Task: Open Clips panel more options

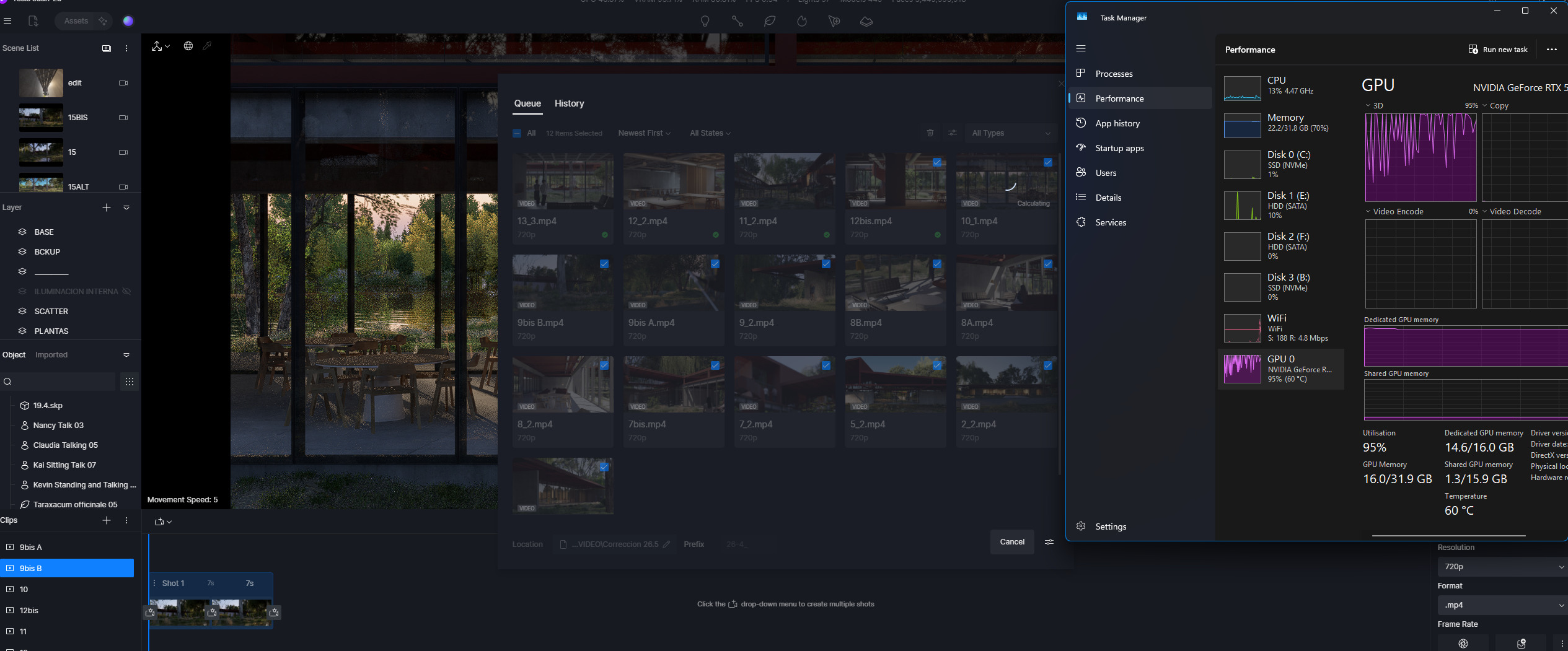Action: (x=126, y=520)
